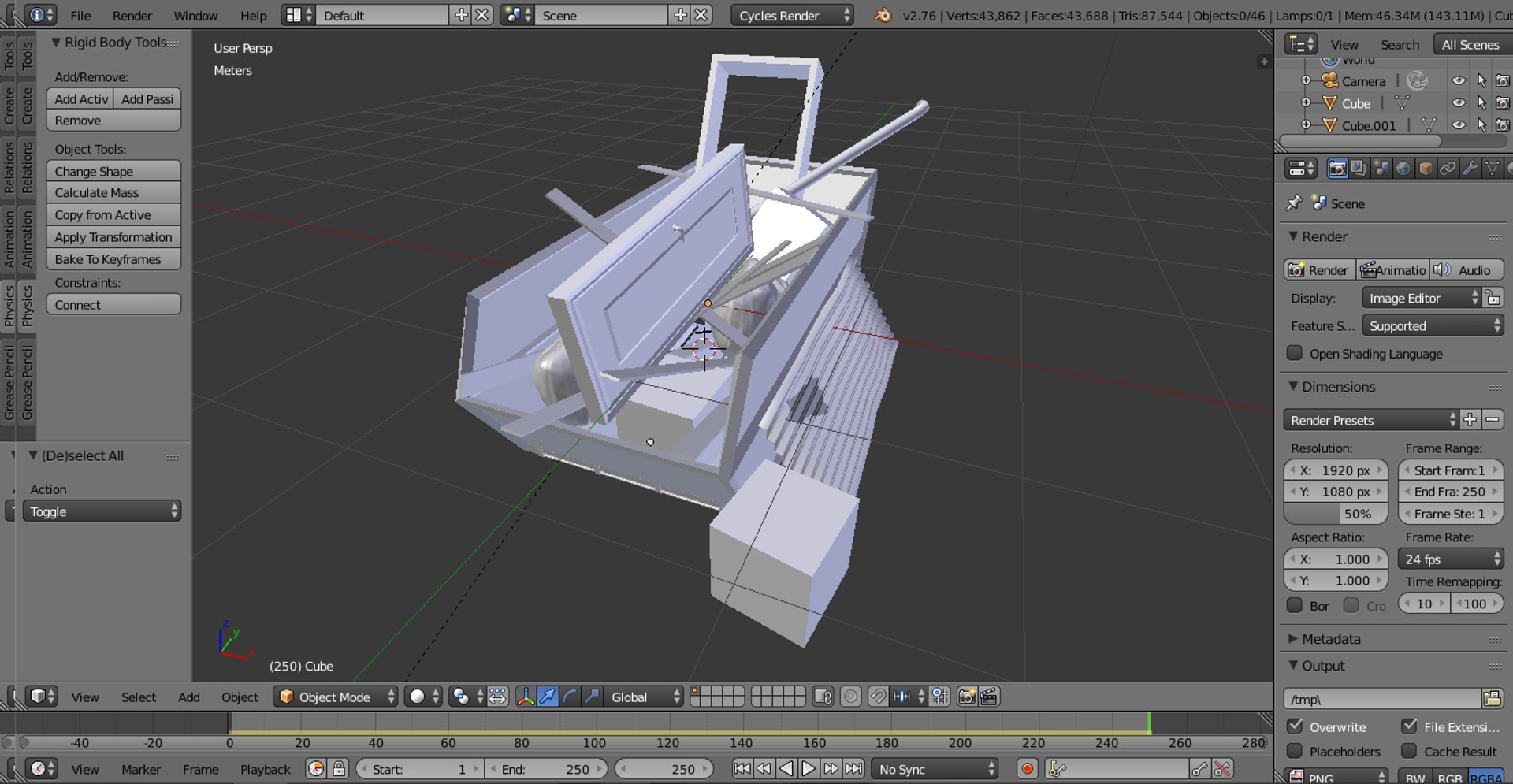This screenshot has height=784, width=1513.
Task: Toggle proportional editing circle icon
Action: [x=850, y=697]
